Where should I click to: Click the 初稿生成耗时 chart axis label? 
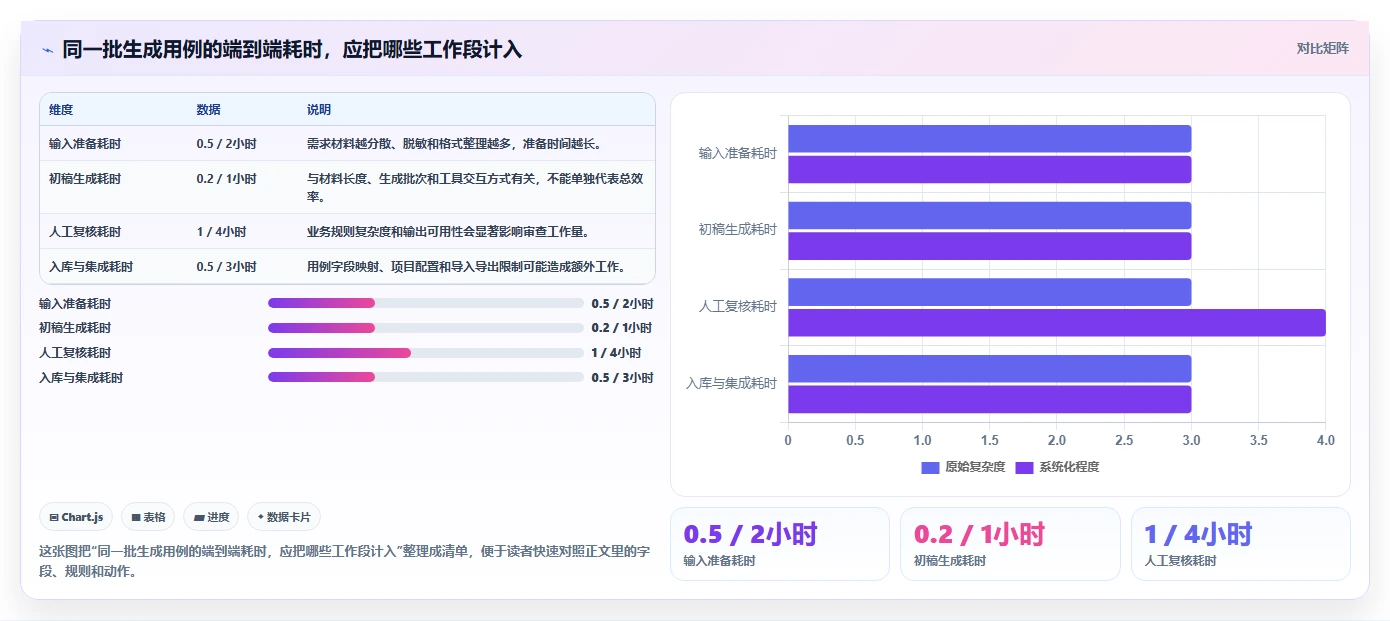(737, 230)
